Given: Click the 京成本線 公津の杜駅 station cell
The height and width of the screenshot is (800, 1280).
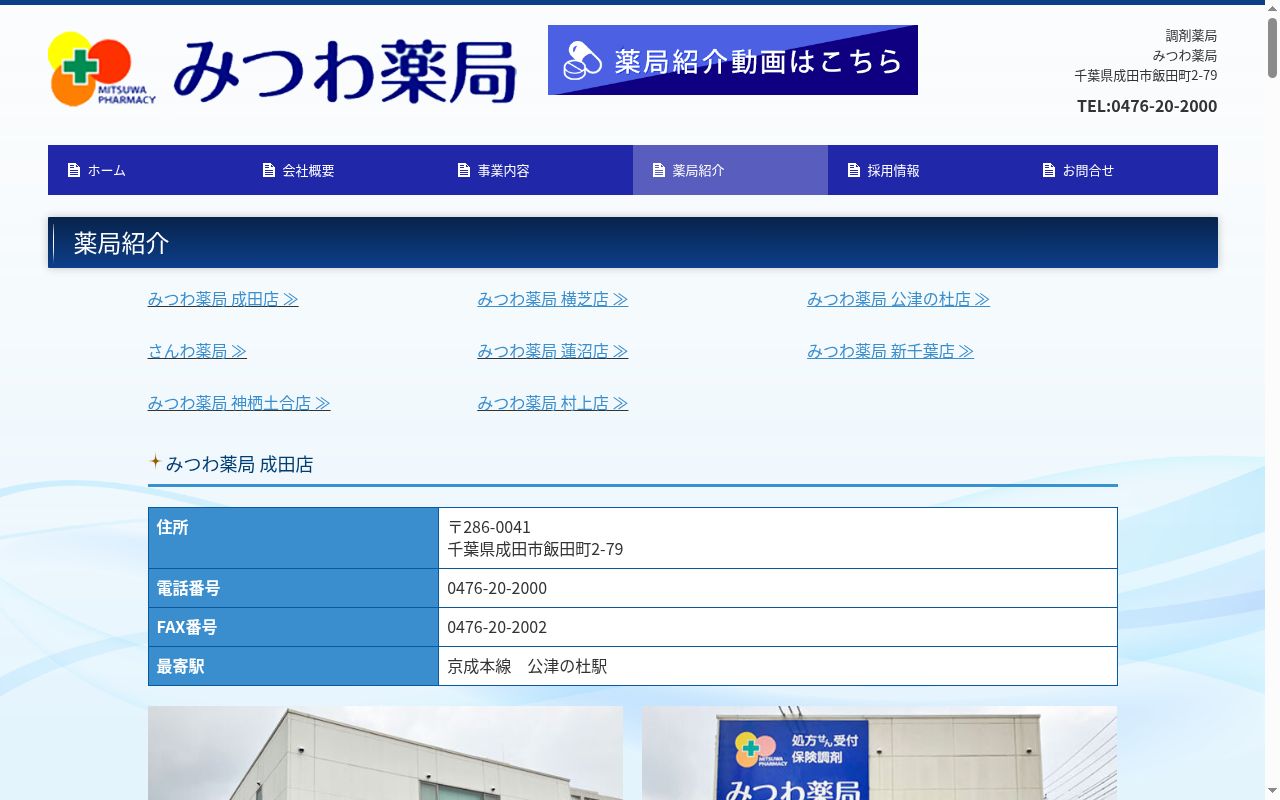Looking at the screenshot, I should (x=778, y=666).
